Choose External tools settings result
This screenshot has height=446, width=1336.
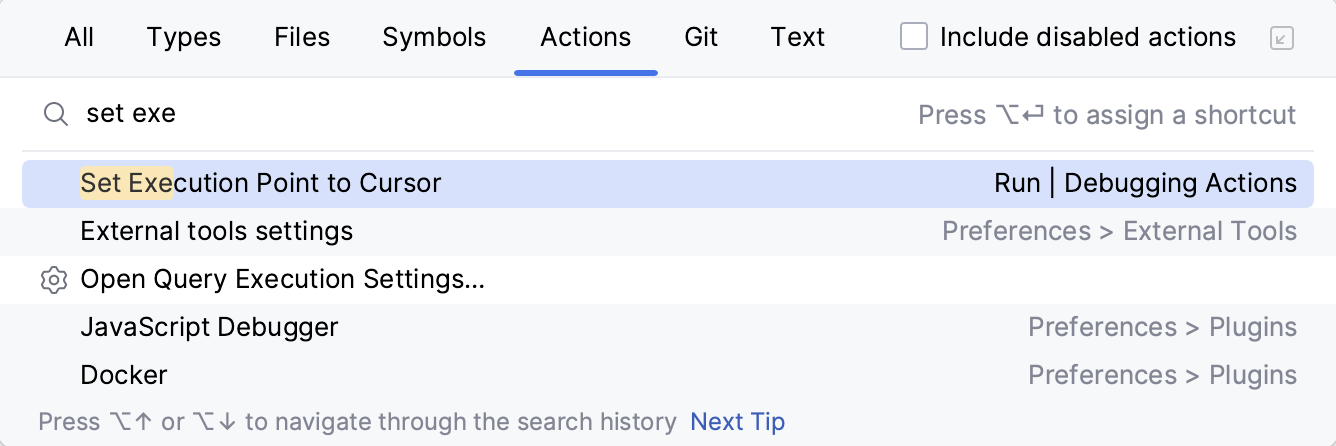(x=217, y=232)
